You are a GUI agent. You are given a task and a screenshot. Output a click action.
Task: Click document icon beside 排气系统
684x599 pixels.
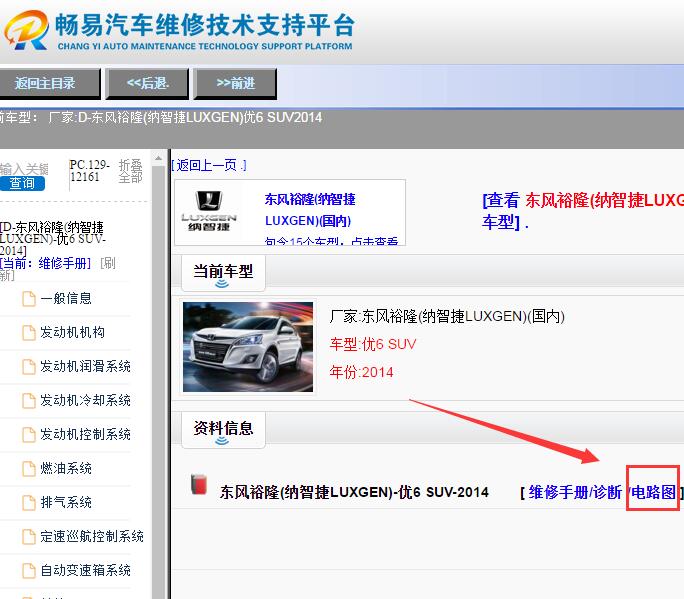(x=29, y=503)
